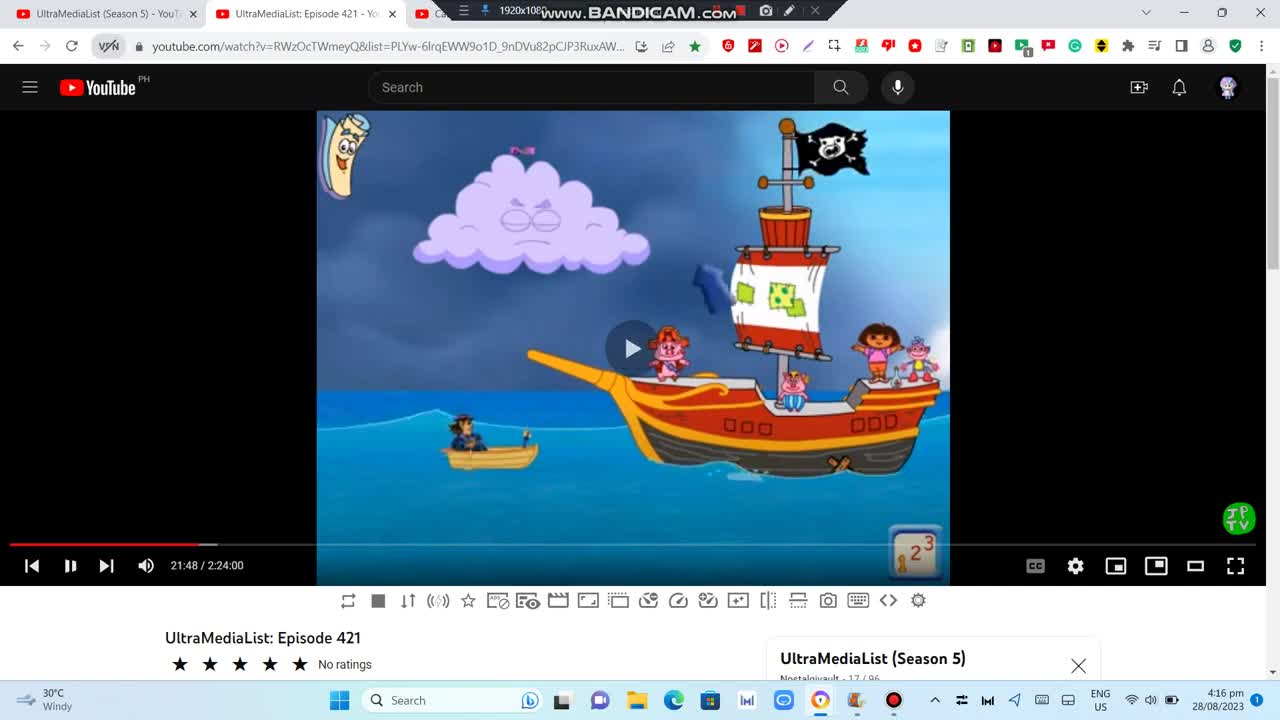
Task: Click the star whitelist icon
Action: click(x=468, y=601)
